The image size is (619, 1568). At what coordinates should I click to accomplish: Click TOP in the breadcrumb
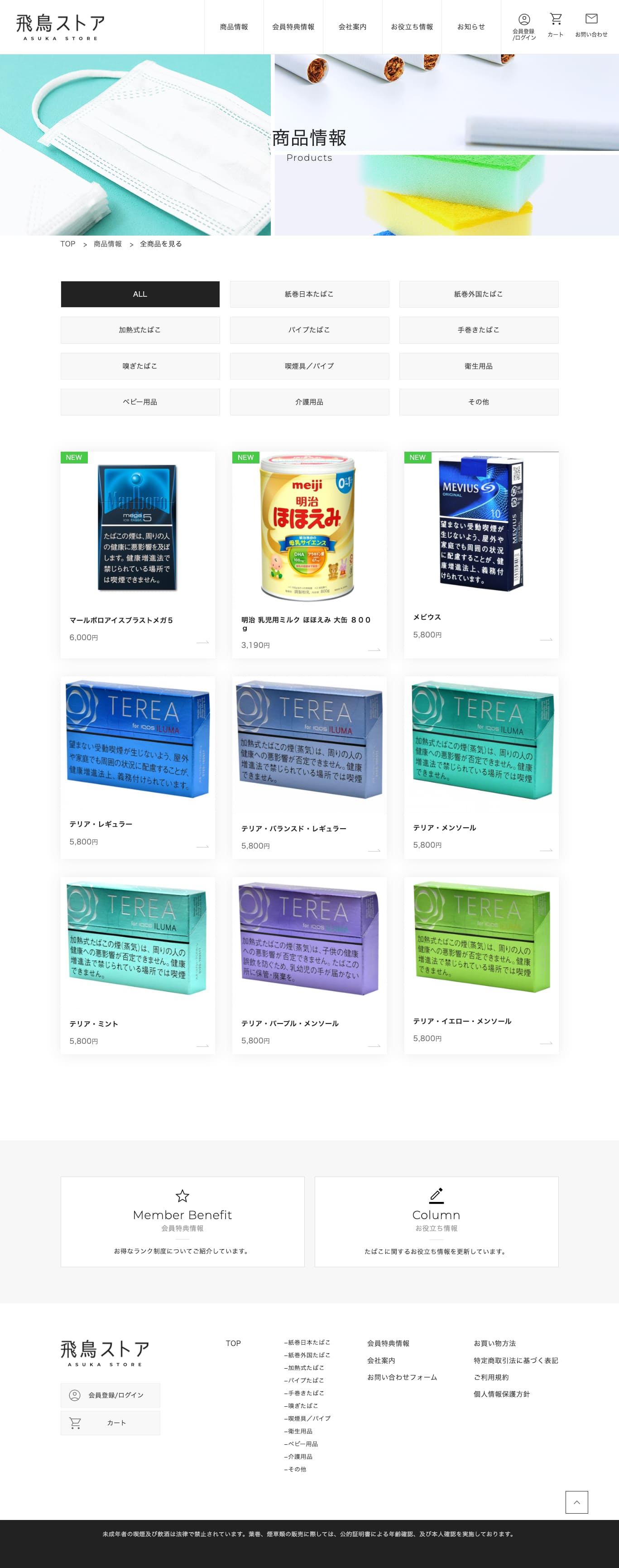pos(67,243)
